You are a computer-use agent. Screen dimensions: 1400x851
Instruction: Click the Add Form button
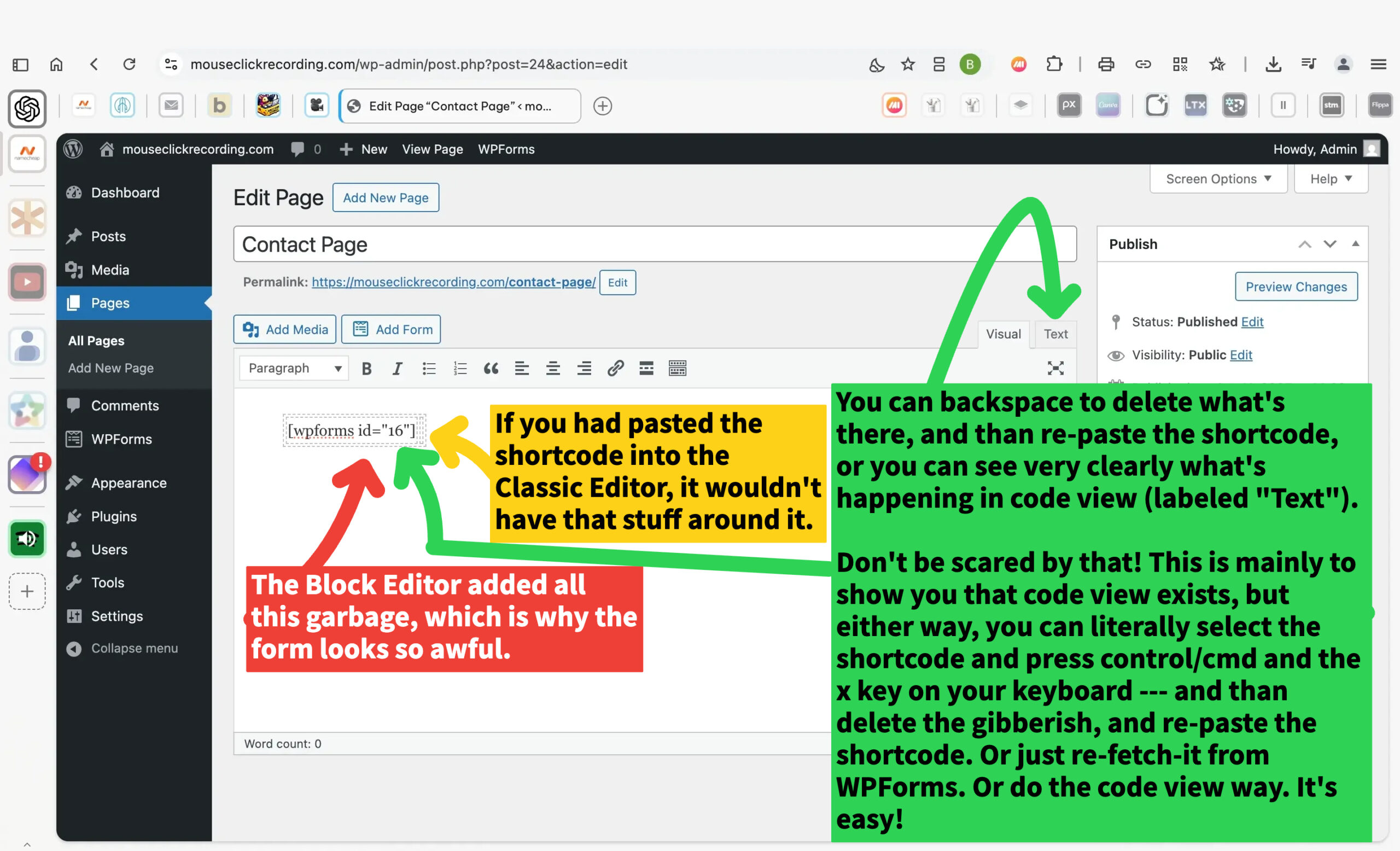click(x=391, y=329)
